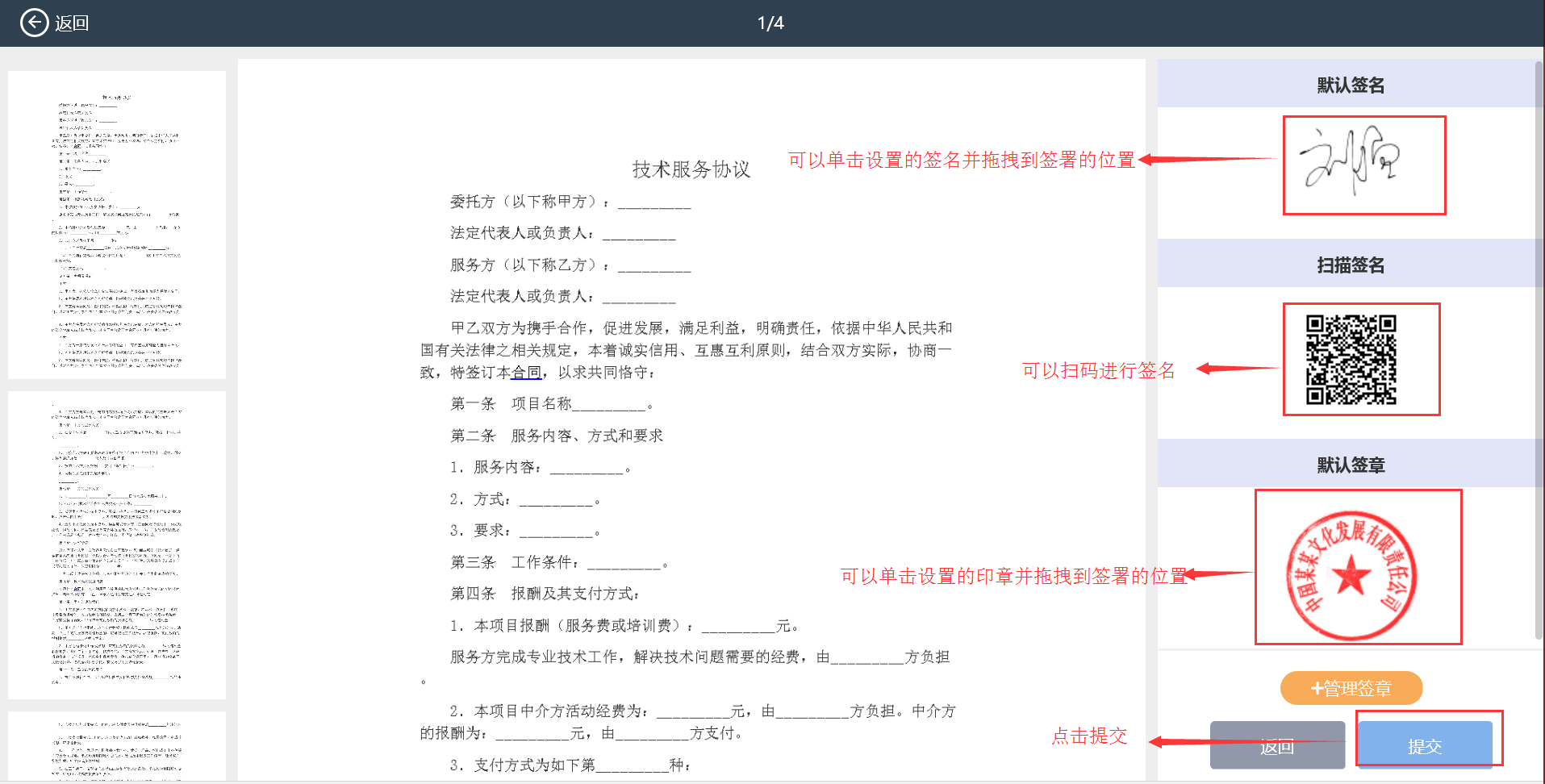Click the right signature panel scrollbar
The height and width of the screenshot is (784, 1545).
[x=1539, y=347]
